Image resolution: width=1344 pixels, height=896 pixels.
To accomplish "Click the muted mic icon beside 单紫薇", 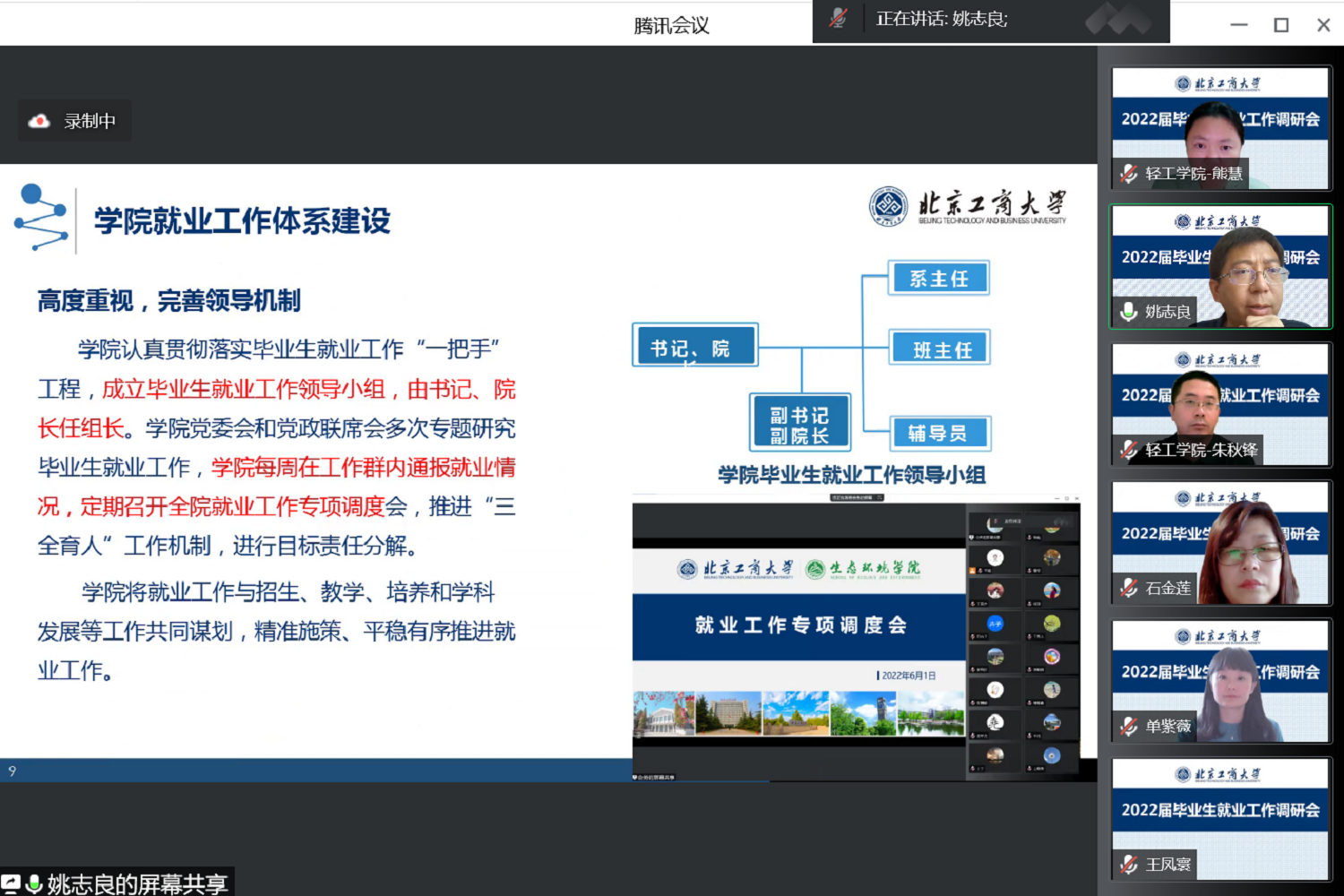I will (1129, 727).
